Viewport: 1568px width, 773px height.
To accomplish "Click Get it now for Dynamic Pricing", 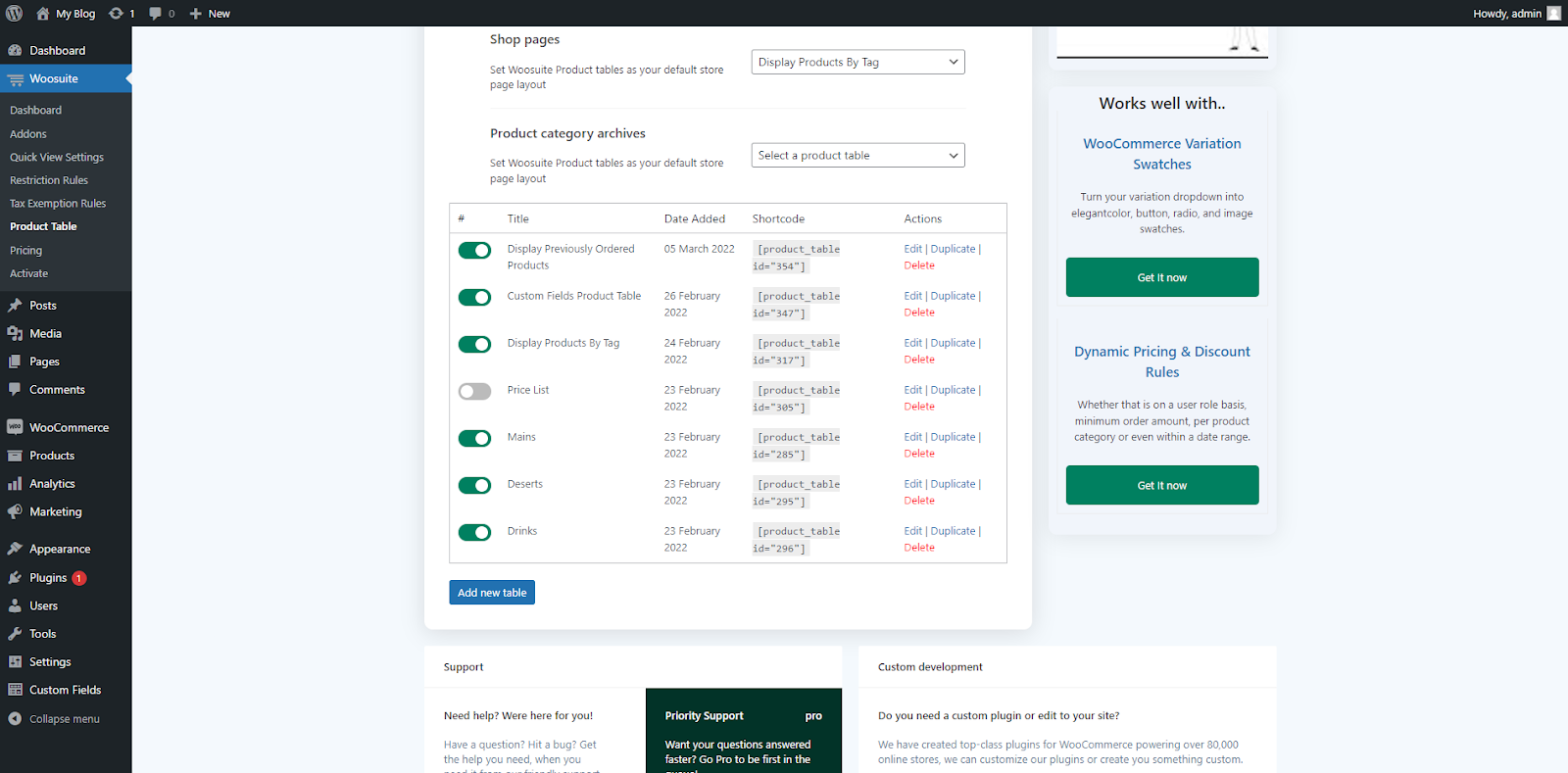I will 1162,485.
